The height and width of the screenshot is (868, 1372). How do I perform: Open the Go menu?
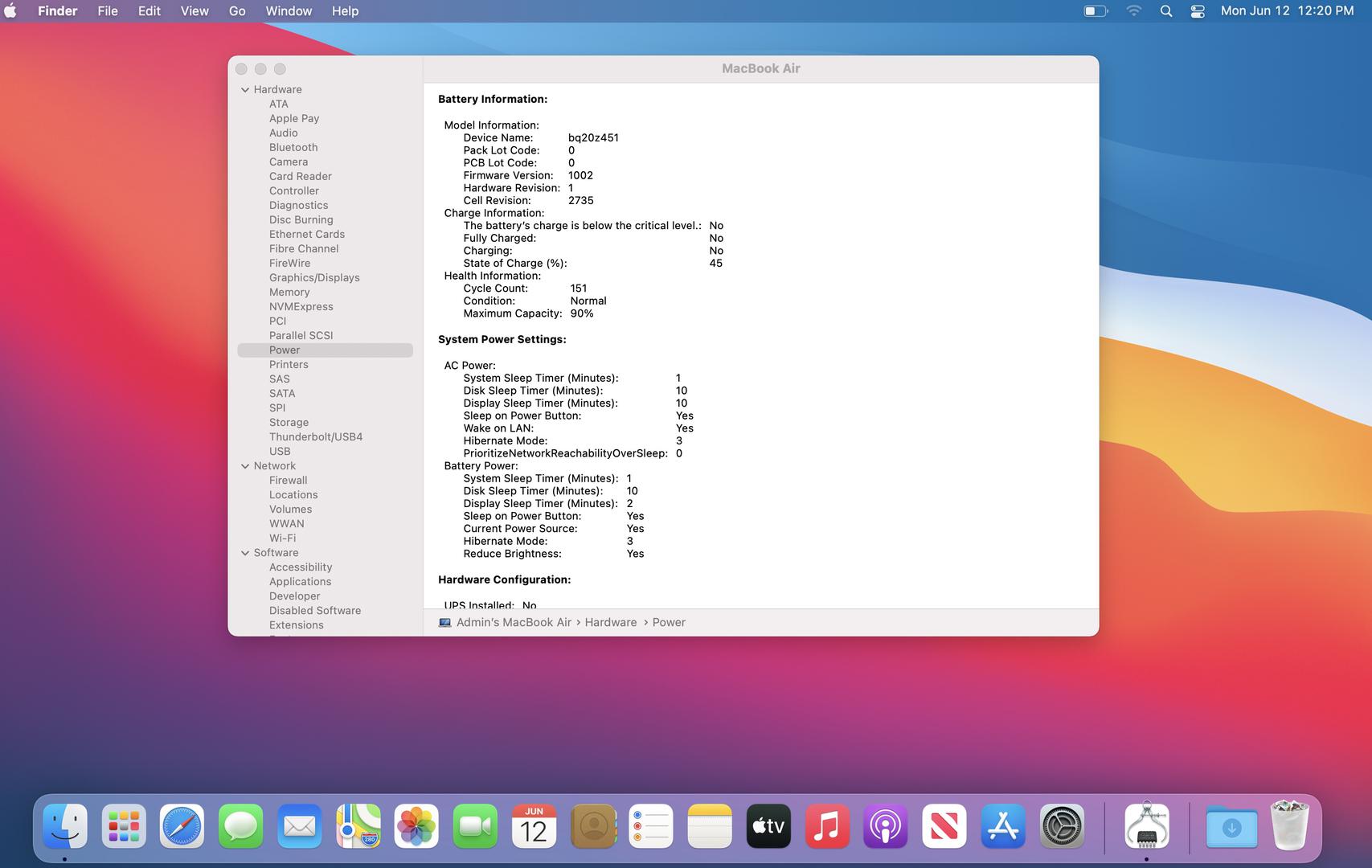click(237, 11)
